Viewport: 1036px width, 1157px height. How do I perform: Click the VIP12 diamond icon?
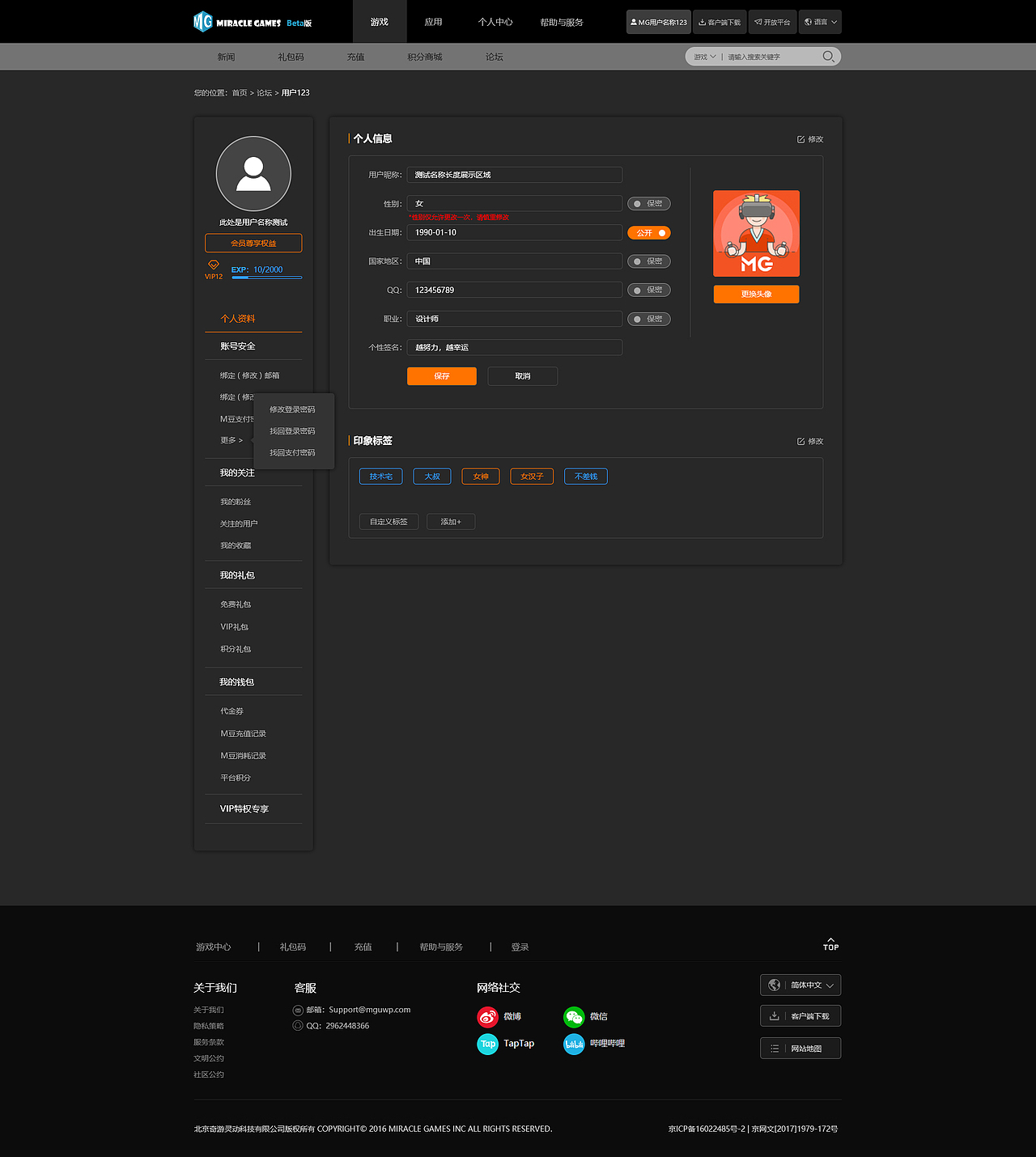click(x=214, y=265)
